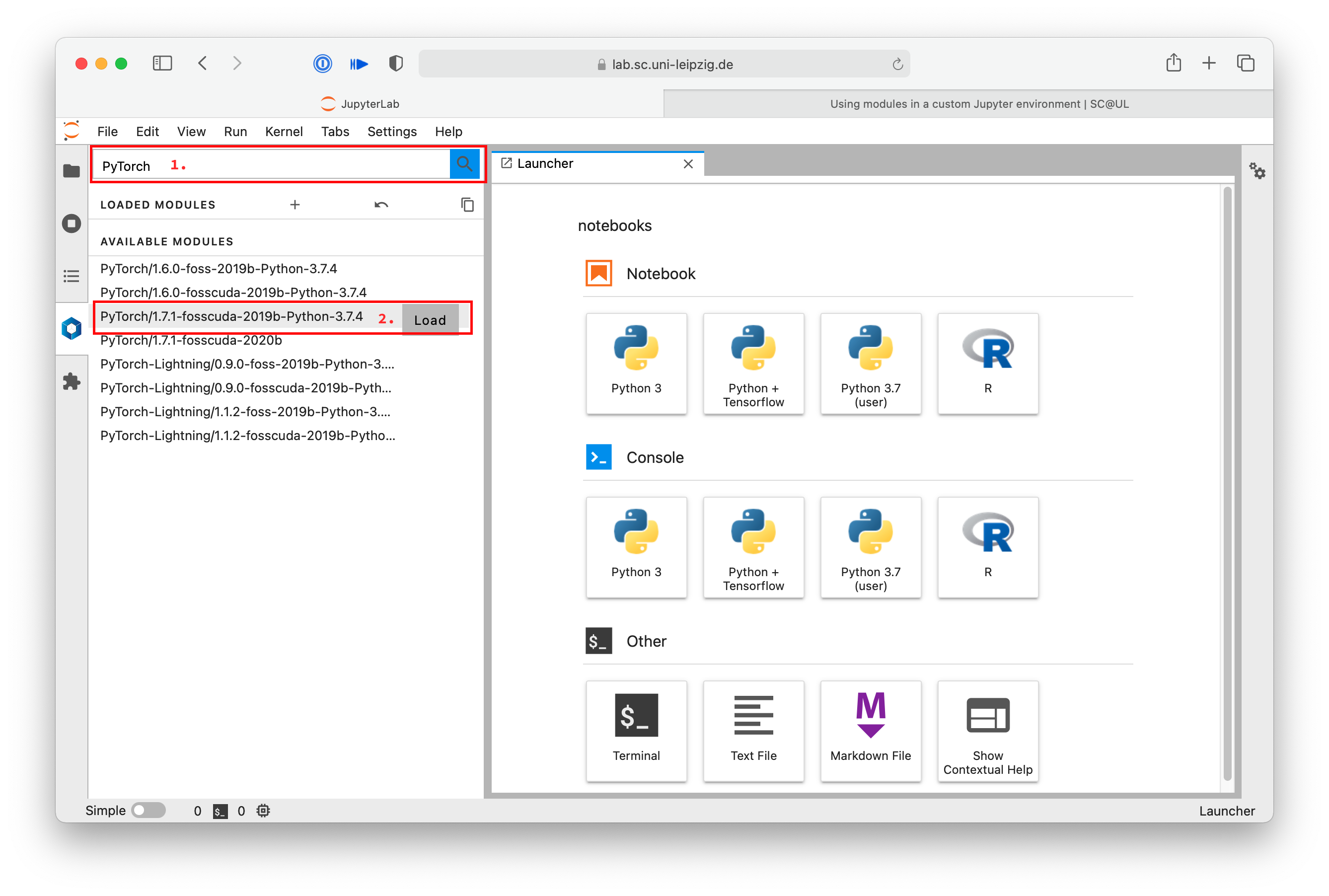Open the property inspector gears icon

1256,170
